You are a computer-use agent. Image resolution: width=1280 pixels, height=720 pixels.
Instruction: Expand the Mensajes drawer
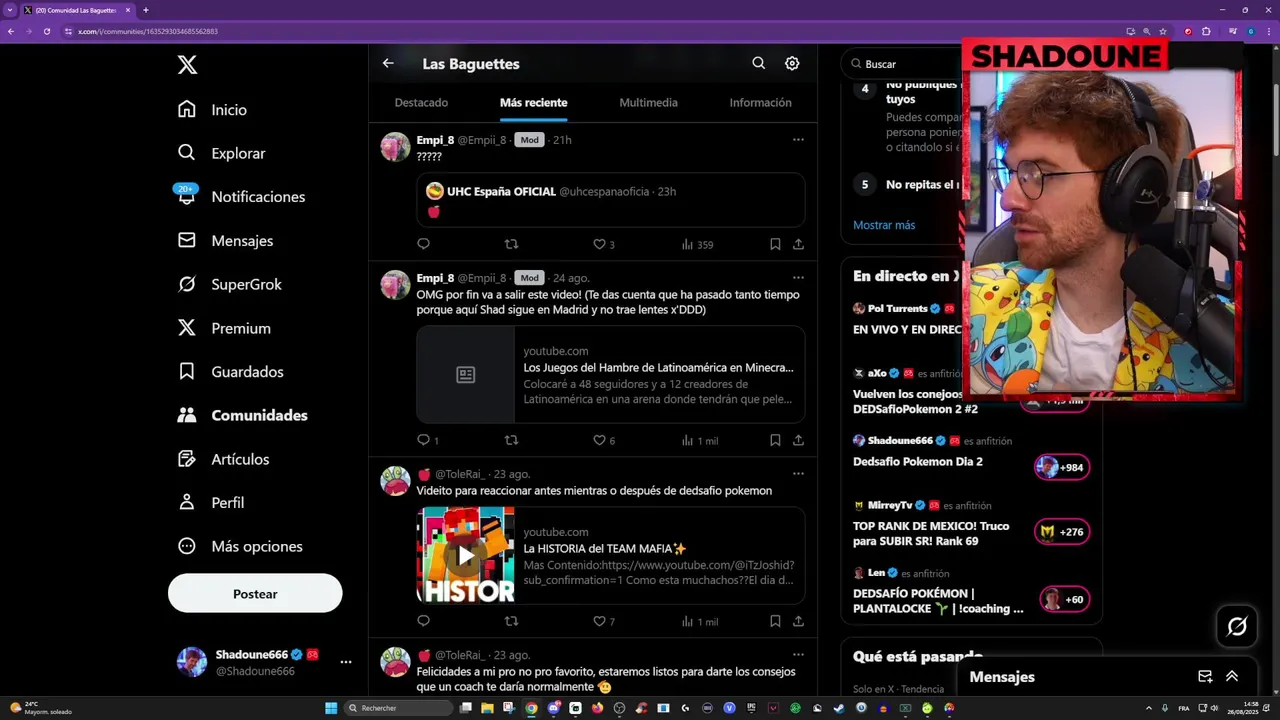[1232, 677]
